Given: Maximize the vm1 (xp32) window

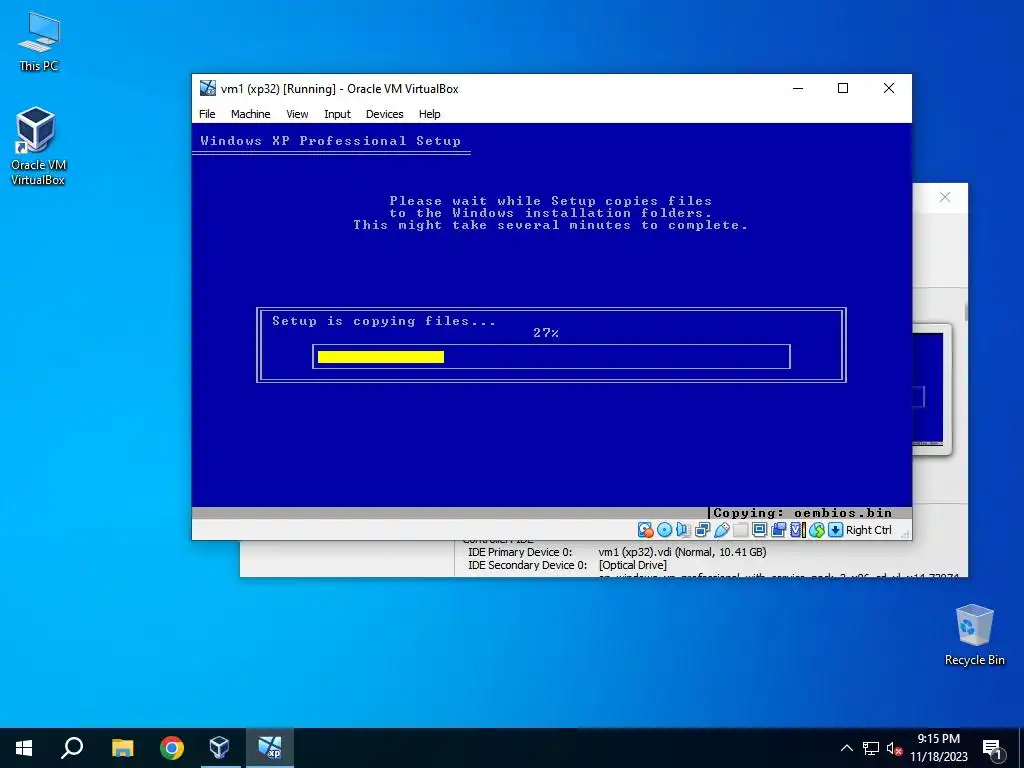Looking at the screenshot, I should pos(843,88).
